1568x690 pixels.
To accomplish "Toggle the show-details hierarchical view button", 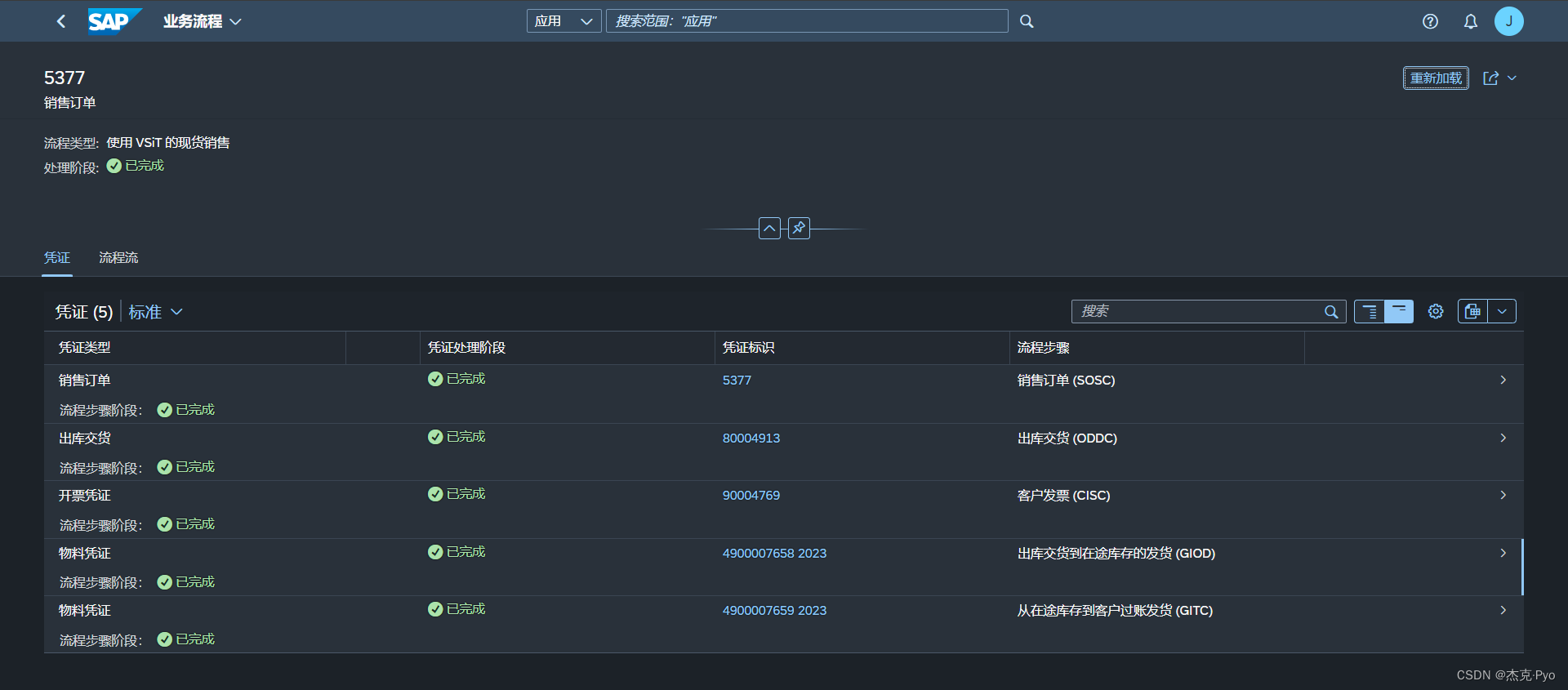I will point(1370,311).
